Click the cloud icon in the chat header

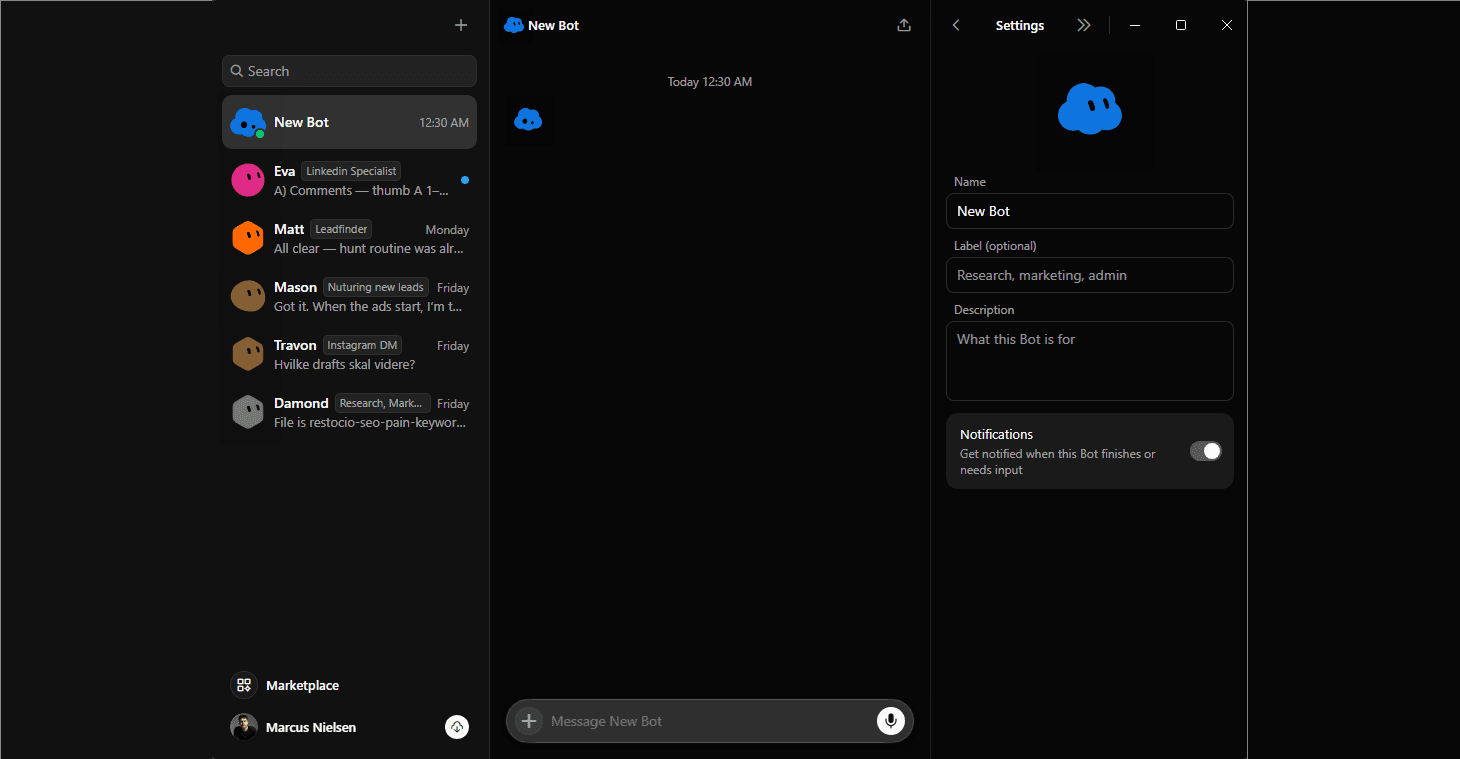click(x=514, y=25)
